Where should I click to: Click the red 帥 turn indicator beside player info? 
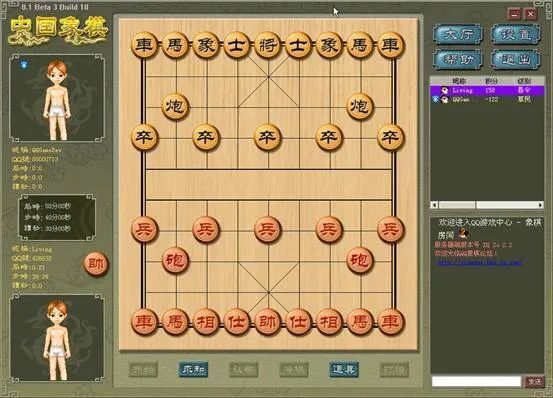pos(96,264)
